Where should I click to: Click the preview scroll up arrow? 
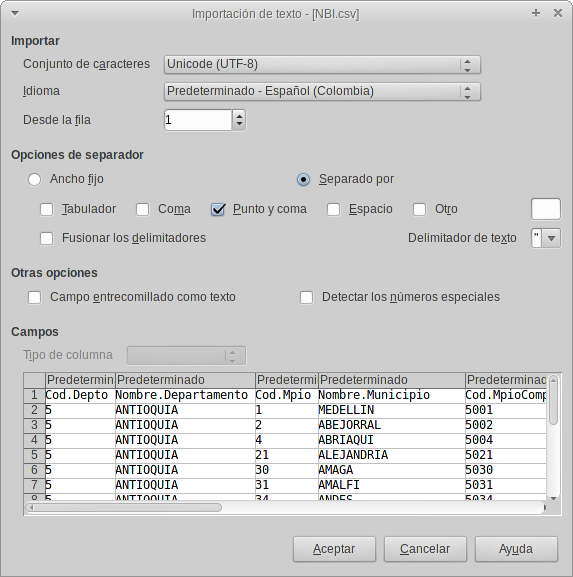(553, 379)
